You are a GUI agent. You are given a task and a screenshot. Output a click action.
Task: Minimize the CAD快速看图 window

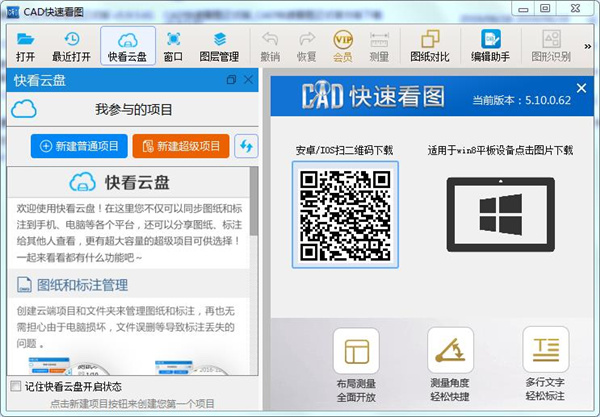(x=523, y=9)
